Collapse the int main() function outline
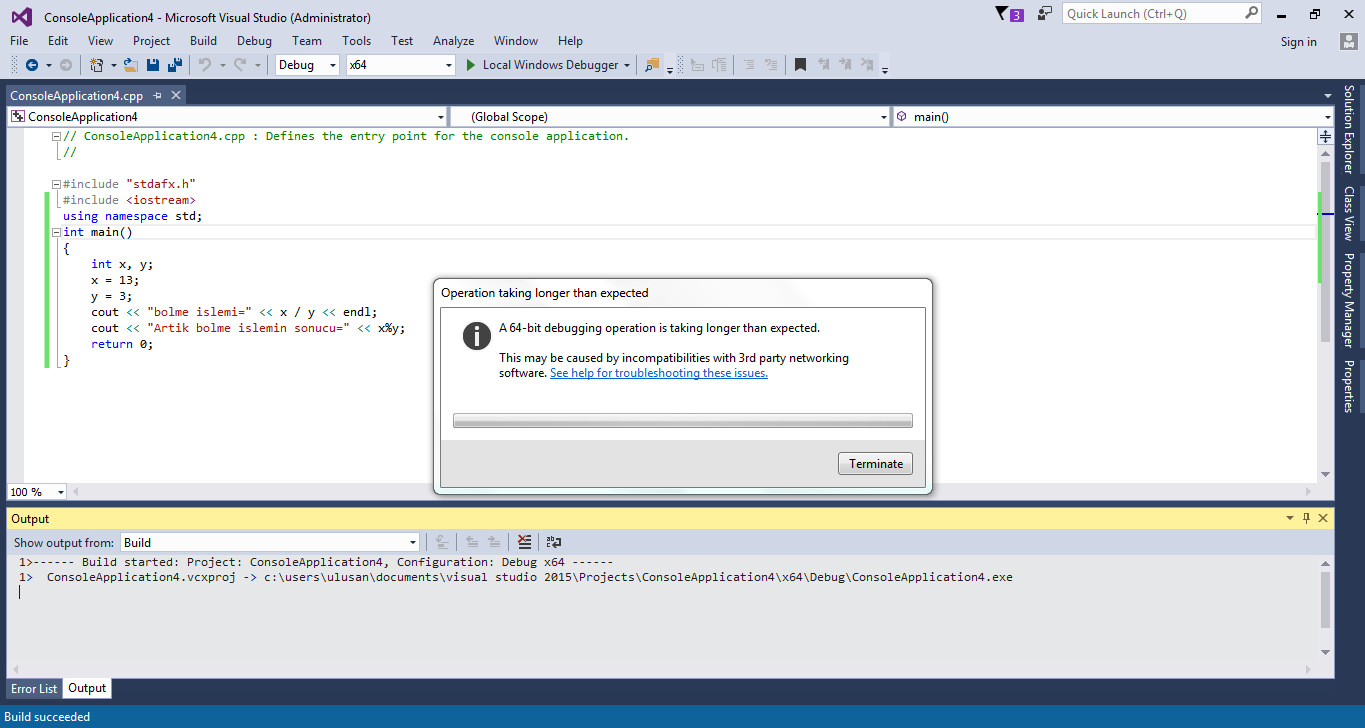Viewport: 1365px width, 728px height. point(56,232)
